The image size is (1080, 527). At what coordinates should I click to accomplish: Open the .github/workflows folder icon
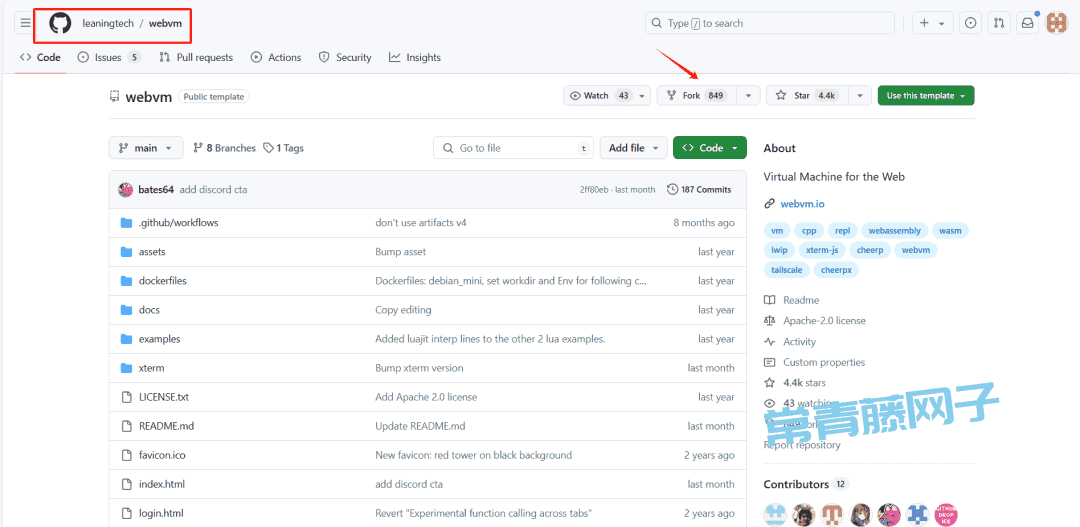[126, 223]
